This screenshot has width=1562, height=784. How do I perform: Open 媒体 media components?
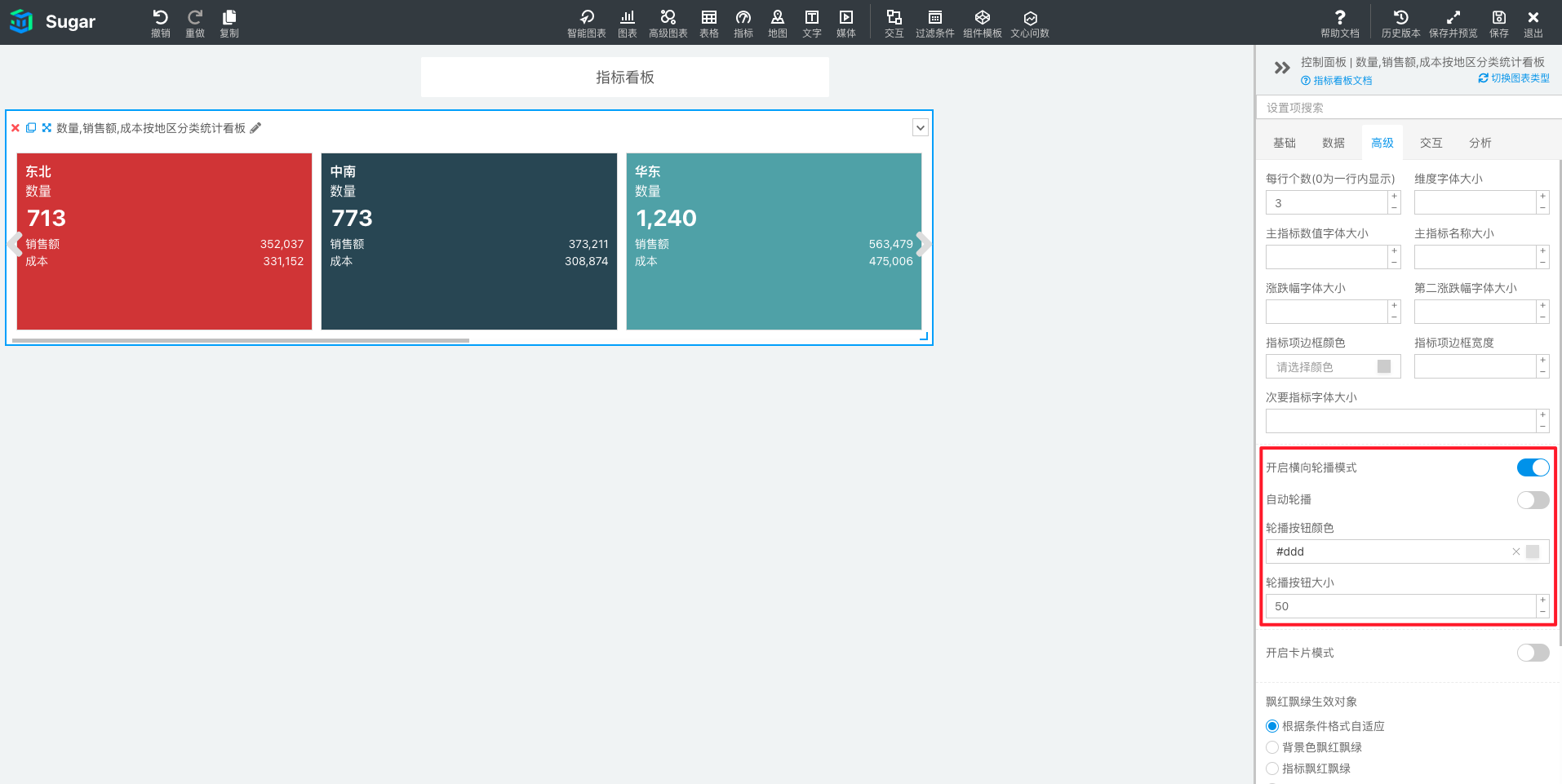[846, 23]
